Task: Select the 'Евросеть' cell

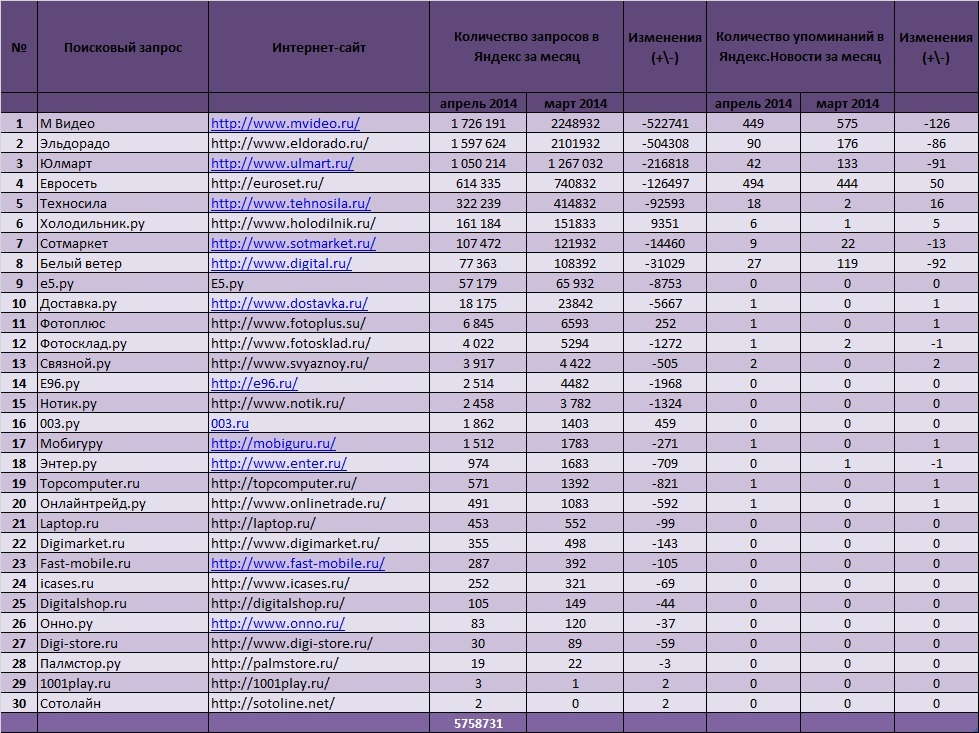Action: (x=123, y=184)
